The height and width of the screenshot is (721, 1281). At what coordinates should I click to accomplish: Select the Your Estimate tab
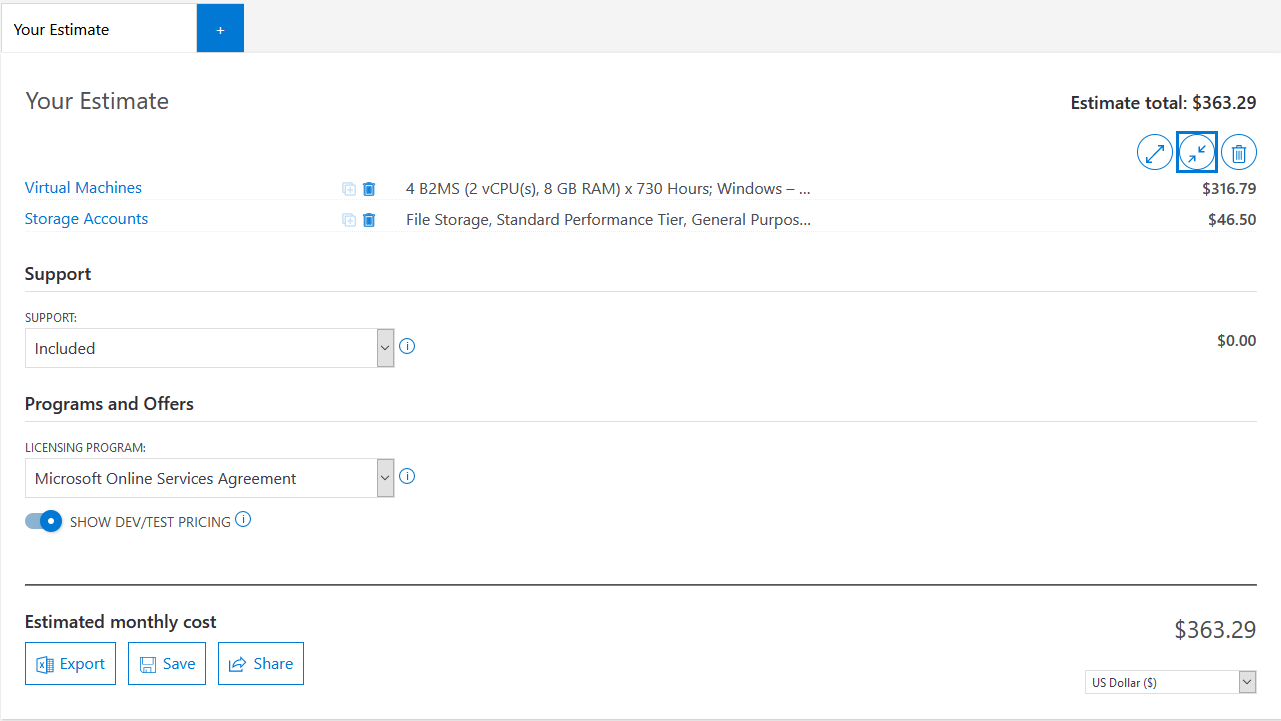click(x=99, y=29)
